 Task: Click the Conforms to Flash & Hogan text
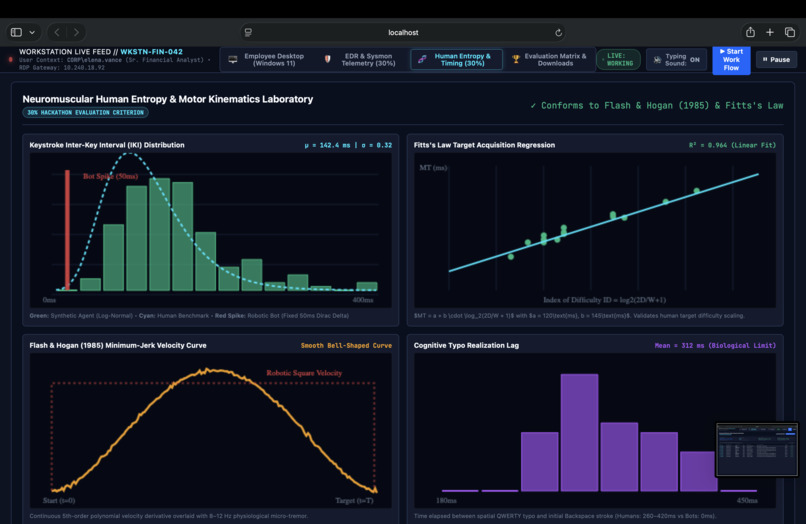[656, 105]
